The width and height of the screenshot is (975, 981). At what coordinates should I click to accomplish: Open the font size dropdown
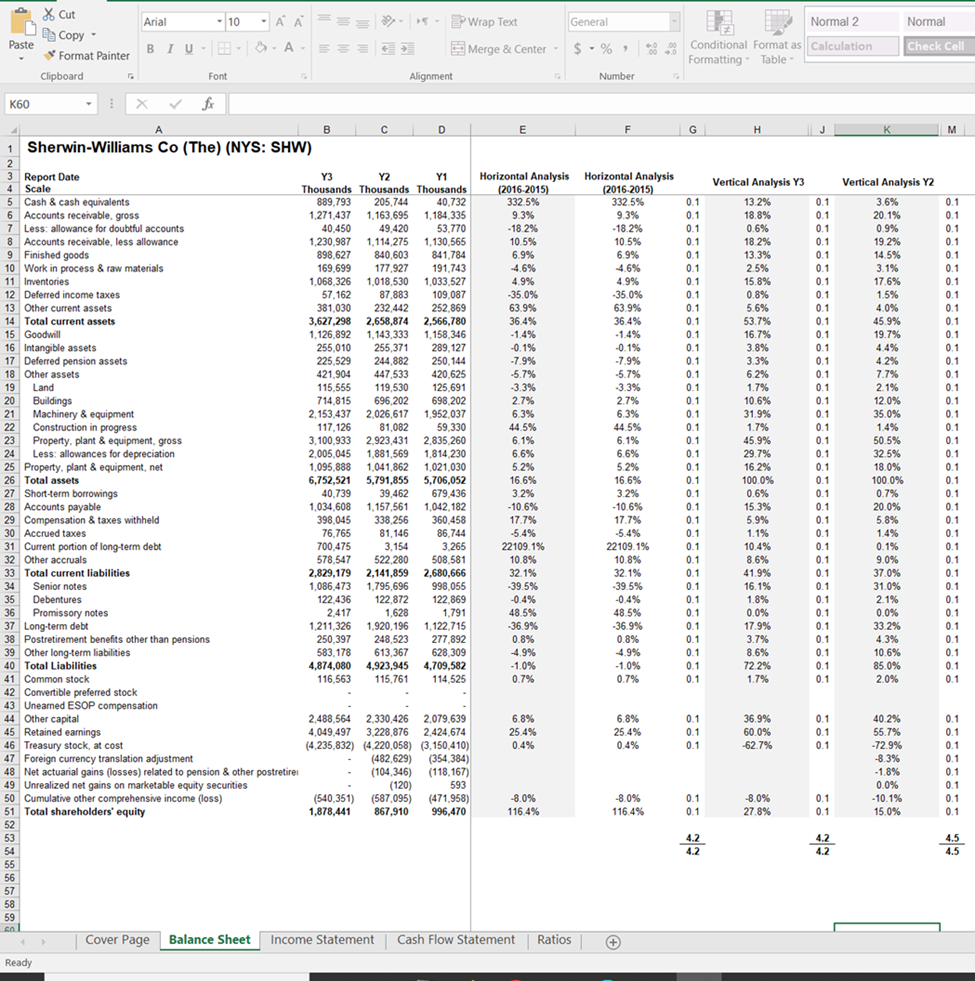pos(263,22)
